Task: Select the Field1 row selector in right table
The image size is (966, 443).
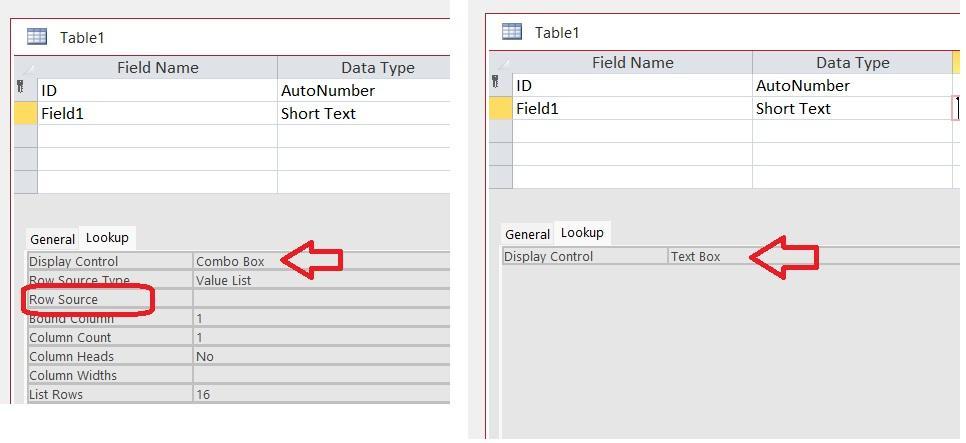Action: coord(500,108)
